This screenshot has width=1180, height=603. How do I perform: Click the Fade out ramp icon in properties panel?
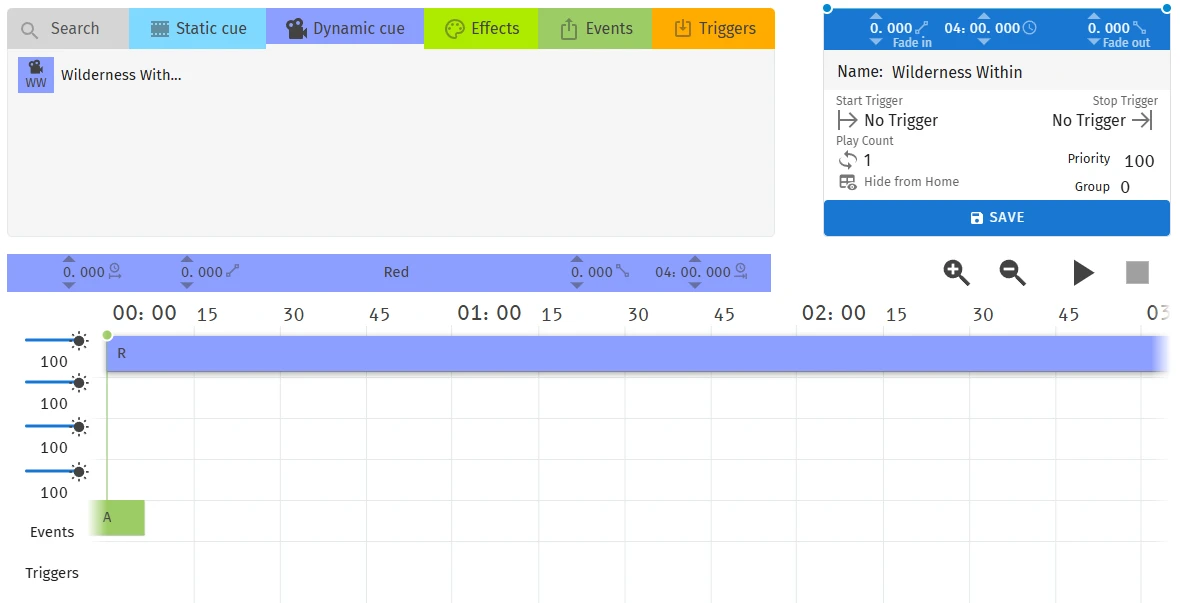(1140, 28)
